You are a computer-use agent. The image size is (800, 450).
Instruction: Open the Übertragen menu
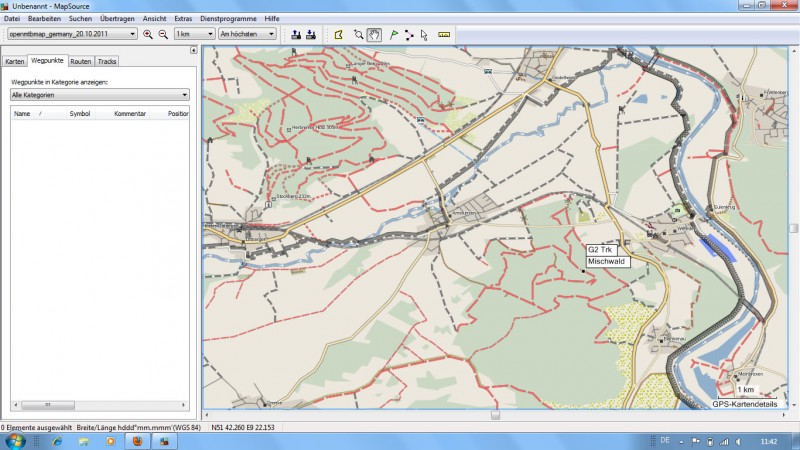pos(117,19)
